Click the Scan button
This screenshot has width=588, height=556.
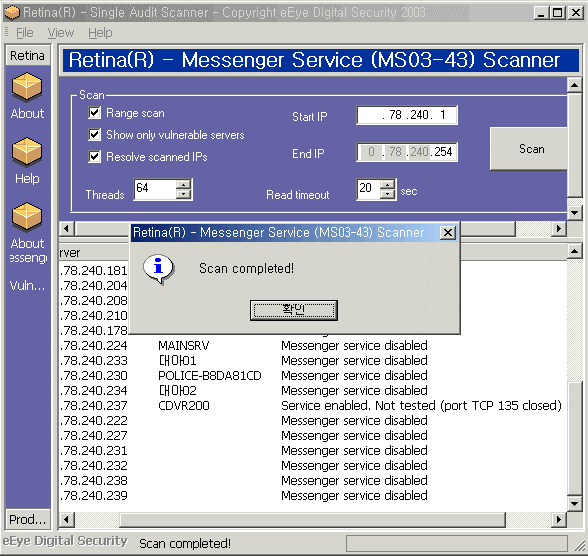coord(529,149)
